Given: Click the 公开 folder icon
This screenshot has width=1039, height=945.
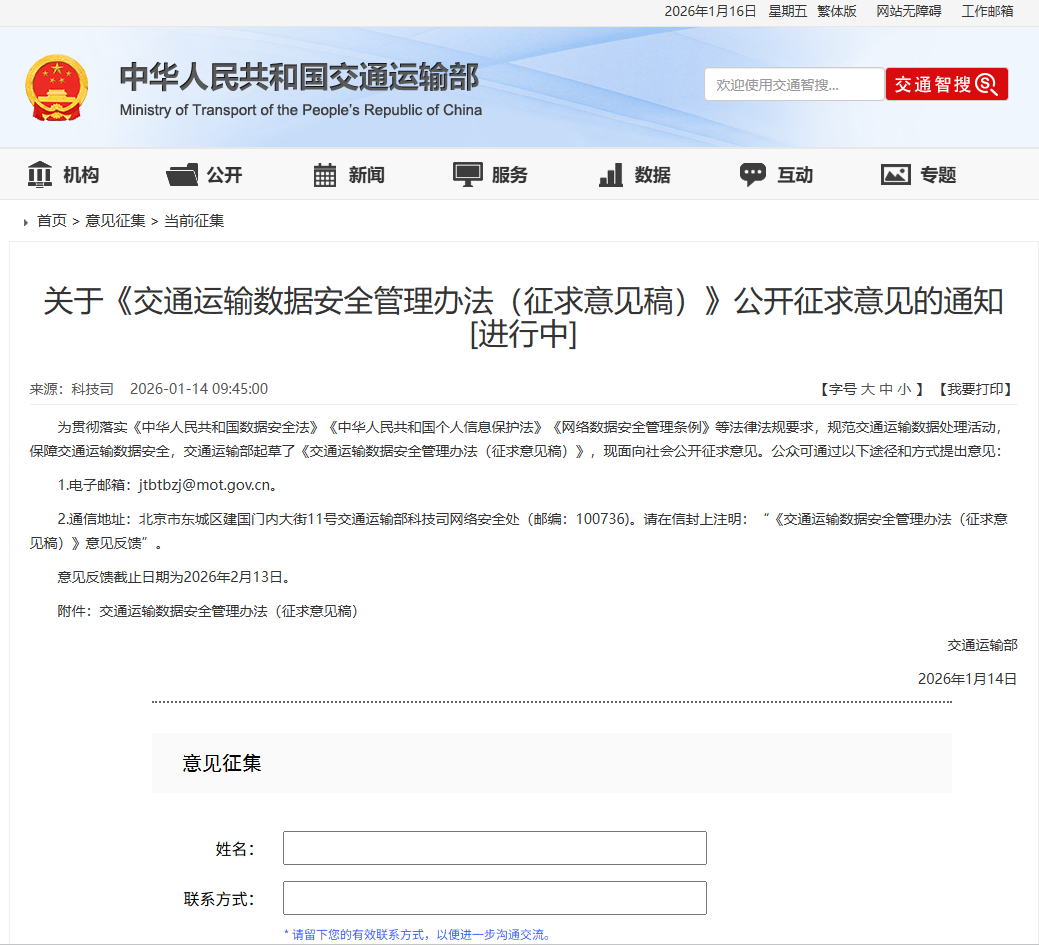Looking at the screenshot, I should pos(182,173).
